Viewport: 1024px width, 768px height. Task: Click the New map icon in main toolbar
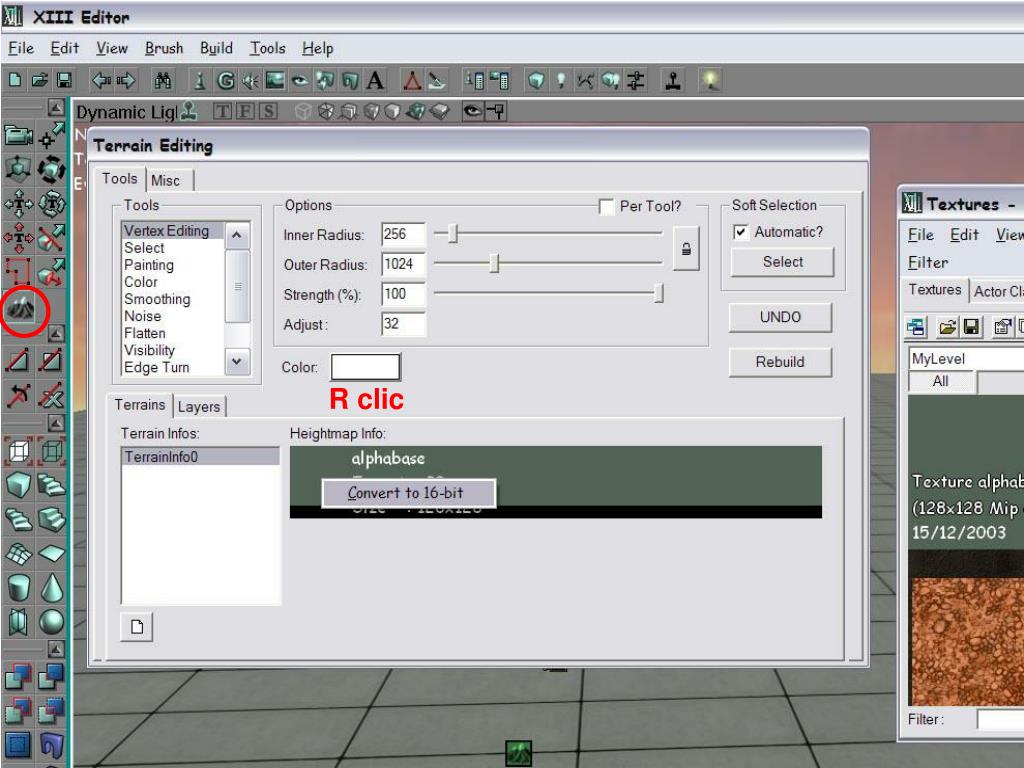[x=15, y=80]
